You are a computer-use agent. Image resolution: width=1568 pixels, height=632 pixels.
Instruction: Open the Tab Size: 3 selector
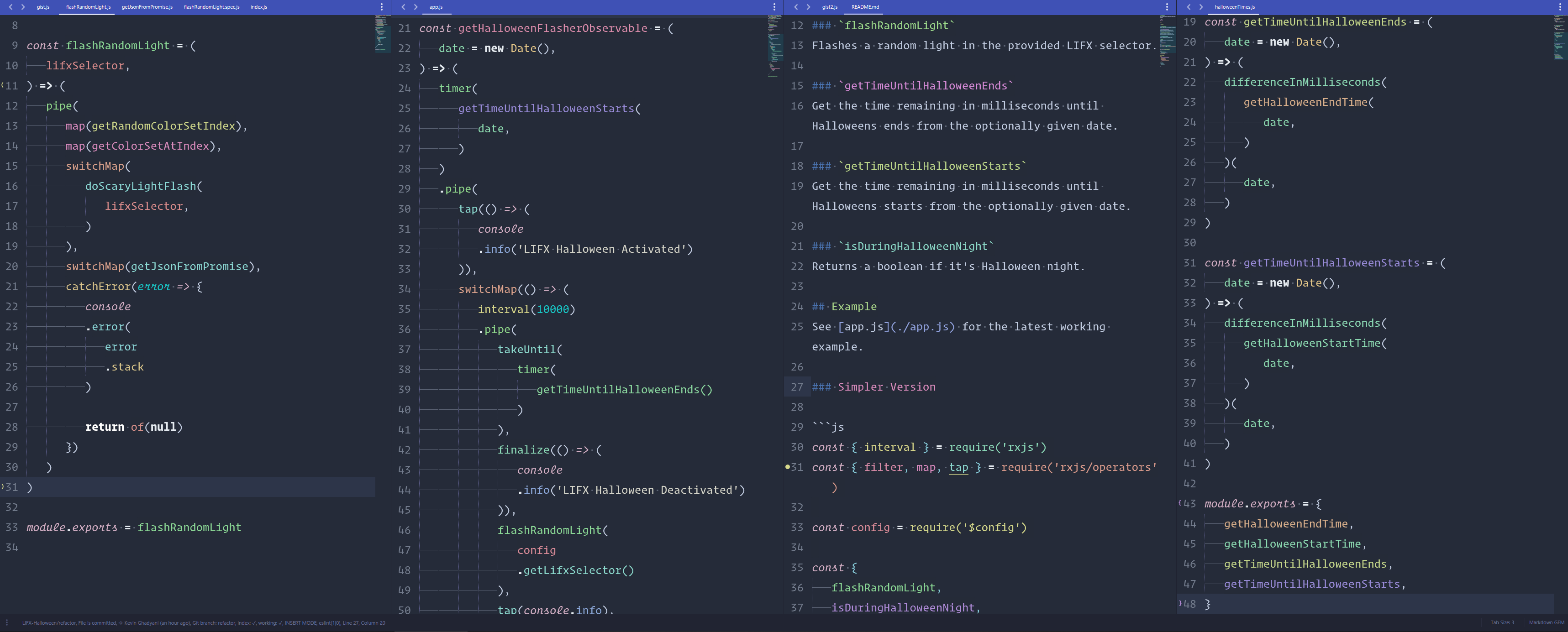pyautogui.click(x=1502, y=622)
